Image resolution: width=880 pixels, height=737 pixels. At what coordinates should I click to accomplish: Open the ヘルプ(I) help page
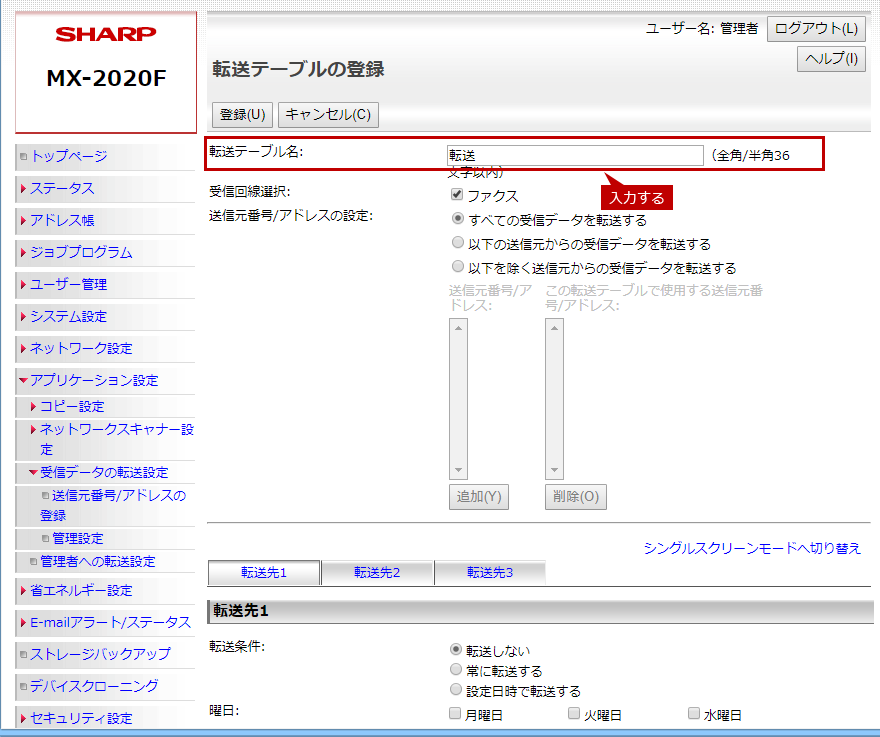pyautogui.click(x=831, y=59)
